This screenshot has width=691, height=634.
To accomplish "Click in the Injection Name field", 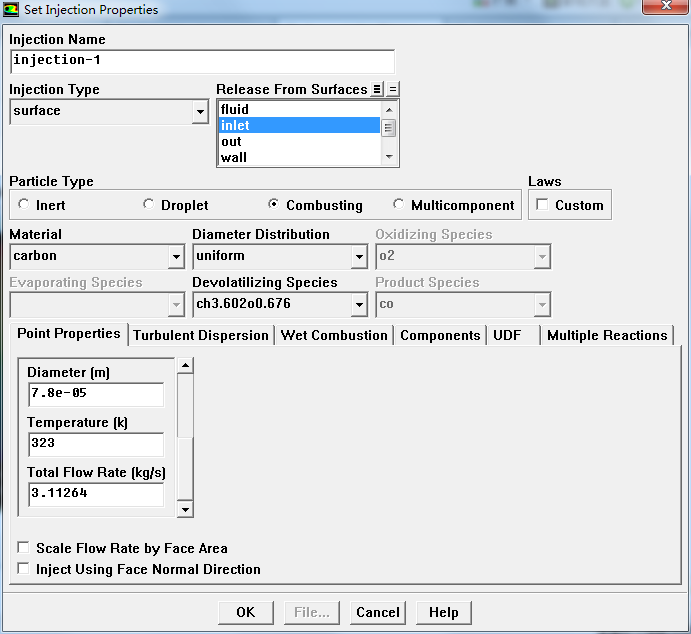I will (x=201, y=61).
